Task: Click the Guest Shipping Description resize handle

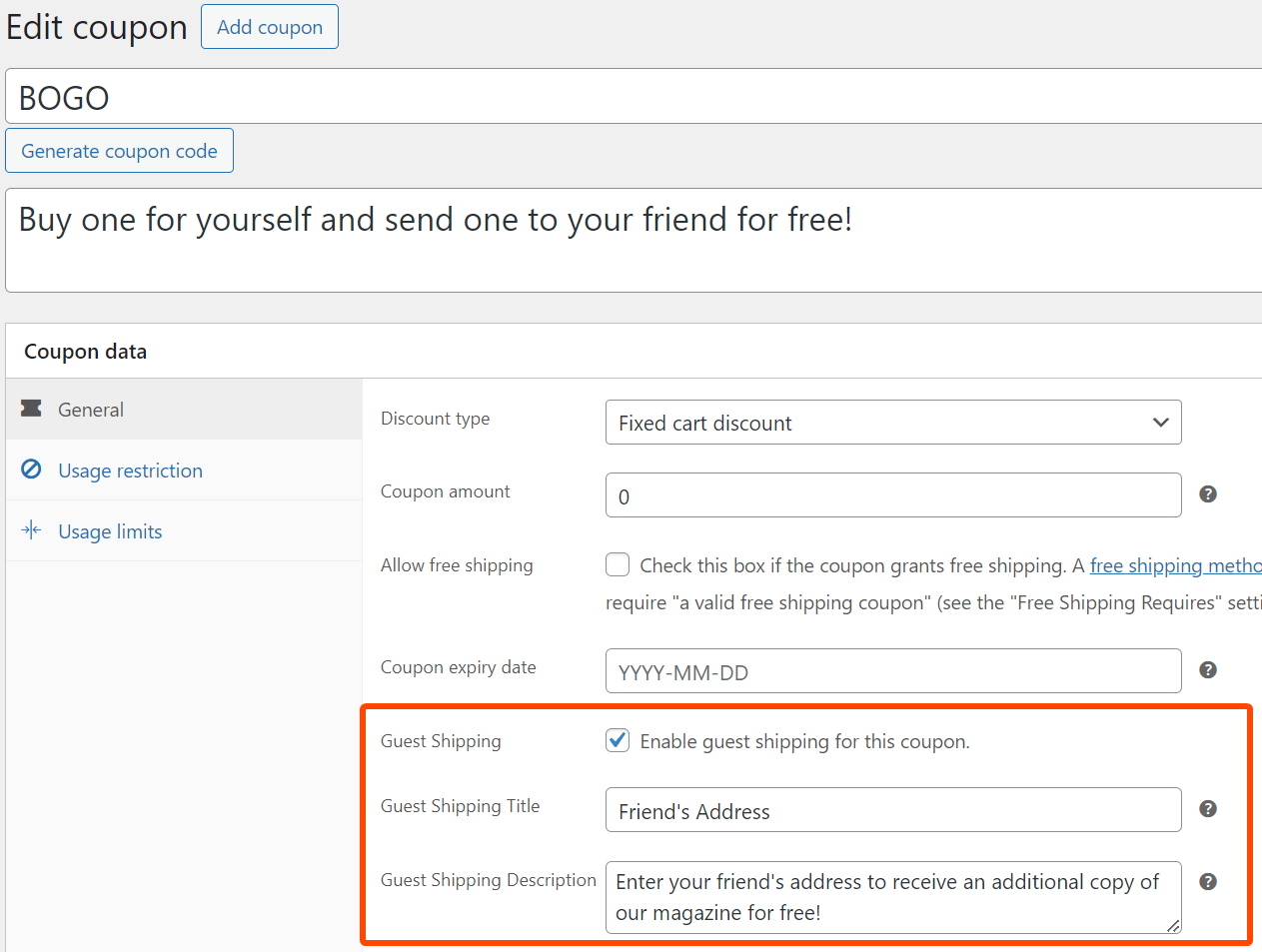Action: click(1173, 926)
